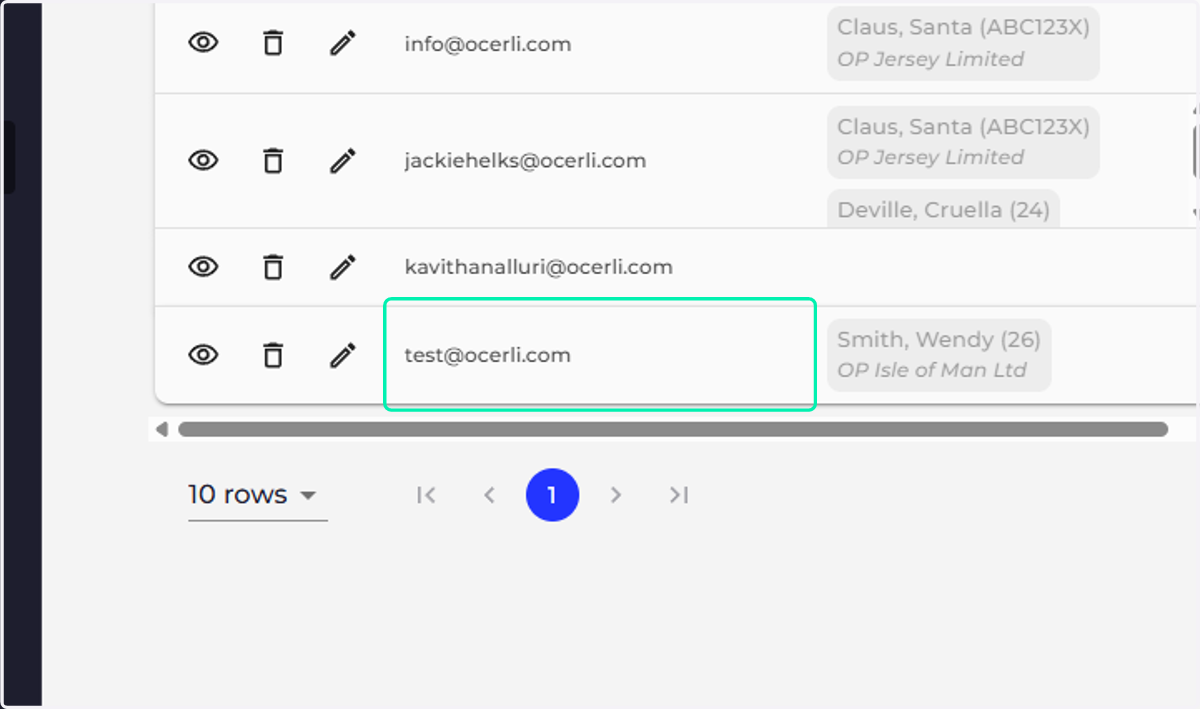View the jackiehelks@ocerli.com user details

point(204,160)
